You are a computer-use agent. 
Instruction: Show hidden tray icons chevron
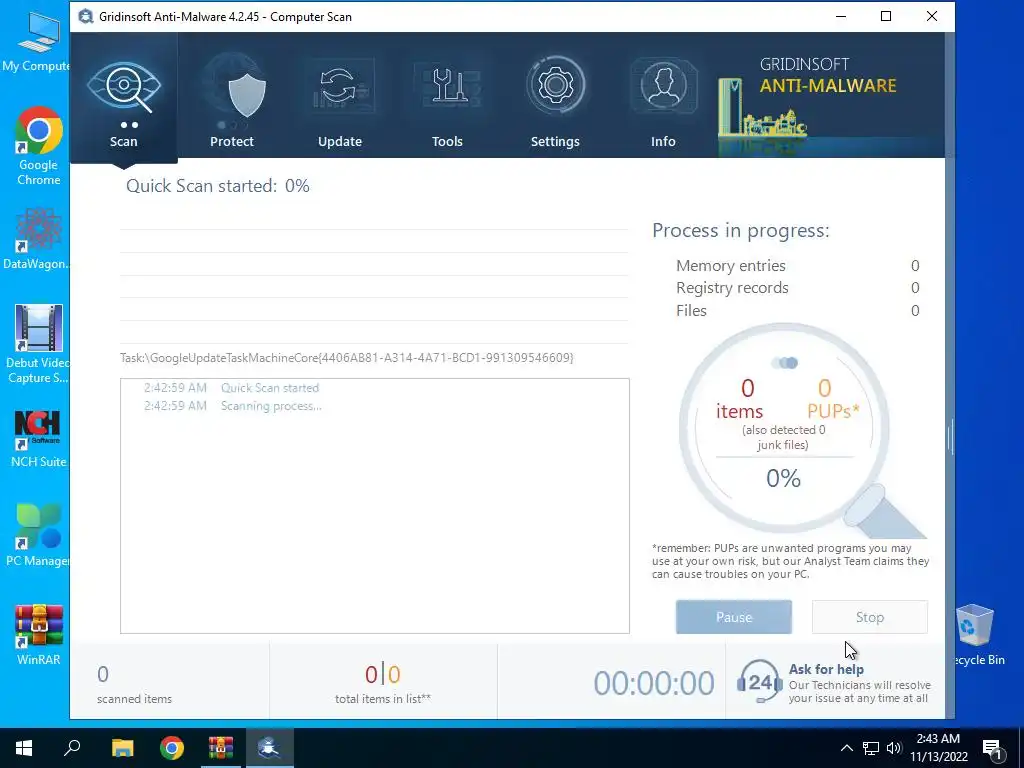[846, 748]
